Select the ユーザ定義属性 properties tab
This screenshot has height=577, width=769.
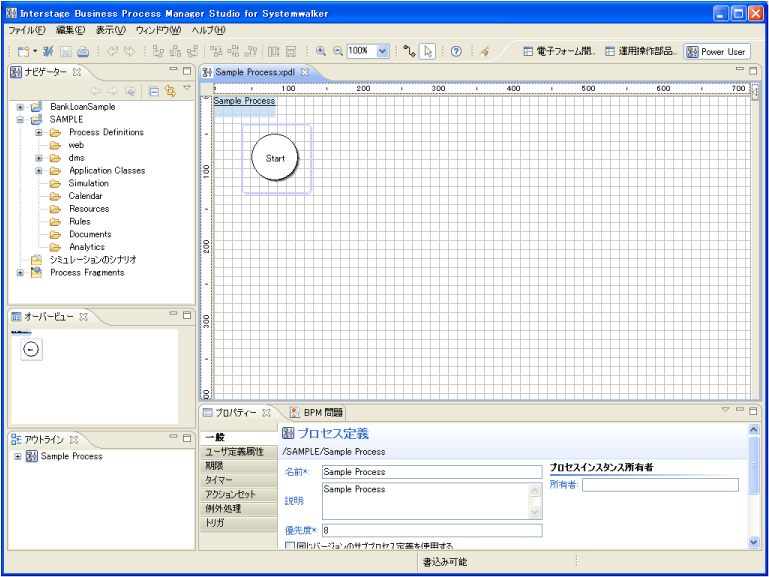tap(238, 452)
